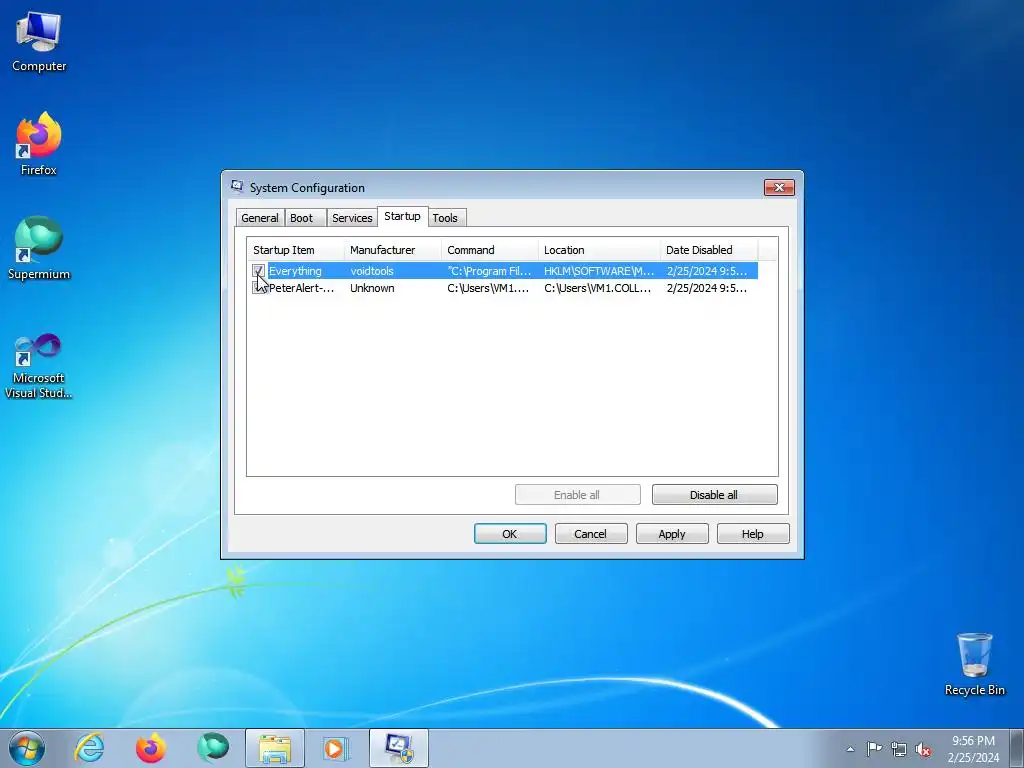
Task: Launch Supermium from the taskbar
Action: coord(213,748)
